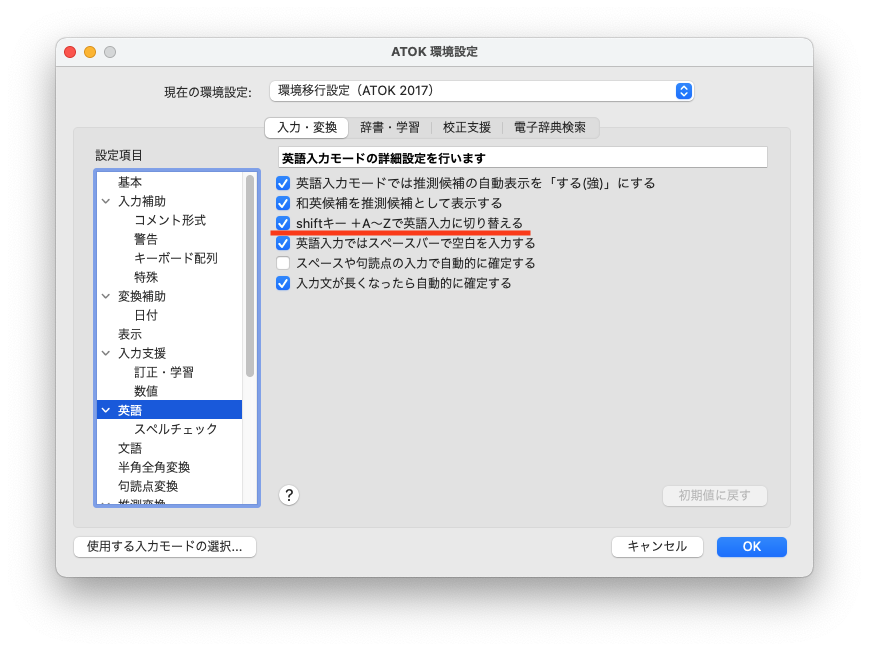Select コメント形式 in the settings list

[170, 220]
